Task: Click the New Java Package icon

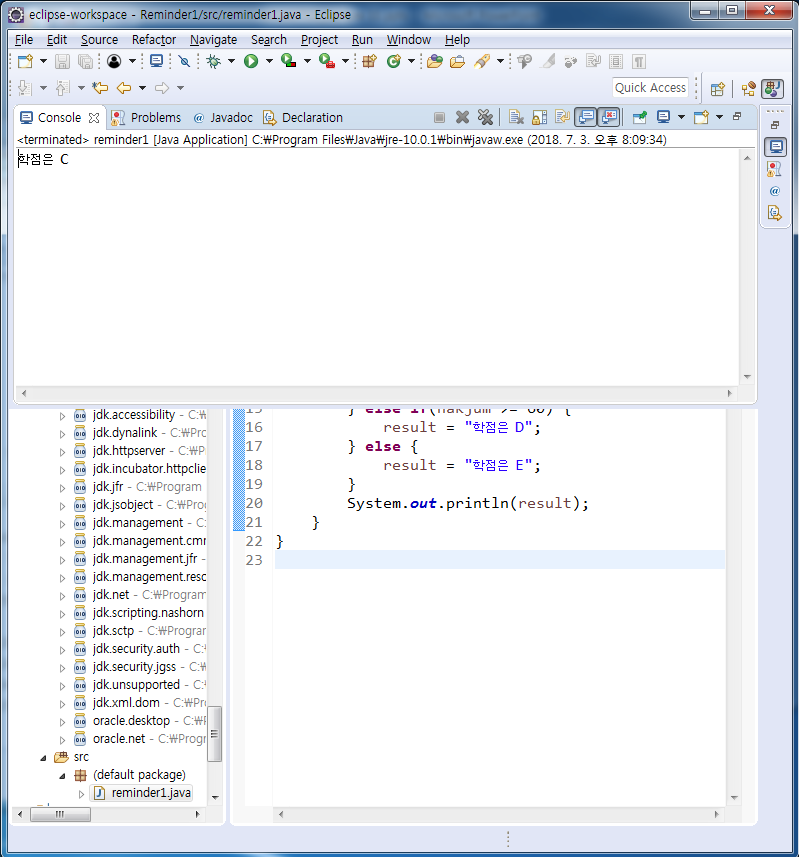Action: tap(369, 61)
